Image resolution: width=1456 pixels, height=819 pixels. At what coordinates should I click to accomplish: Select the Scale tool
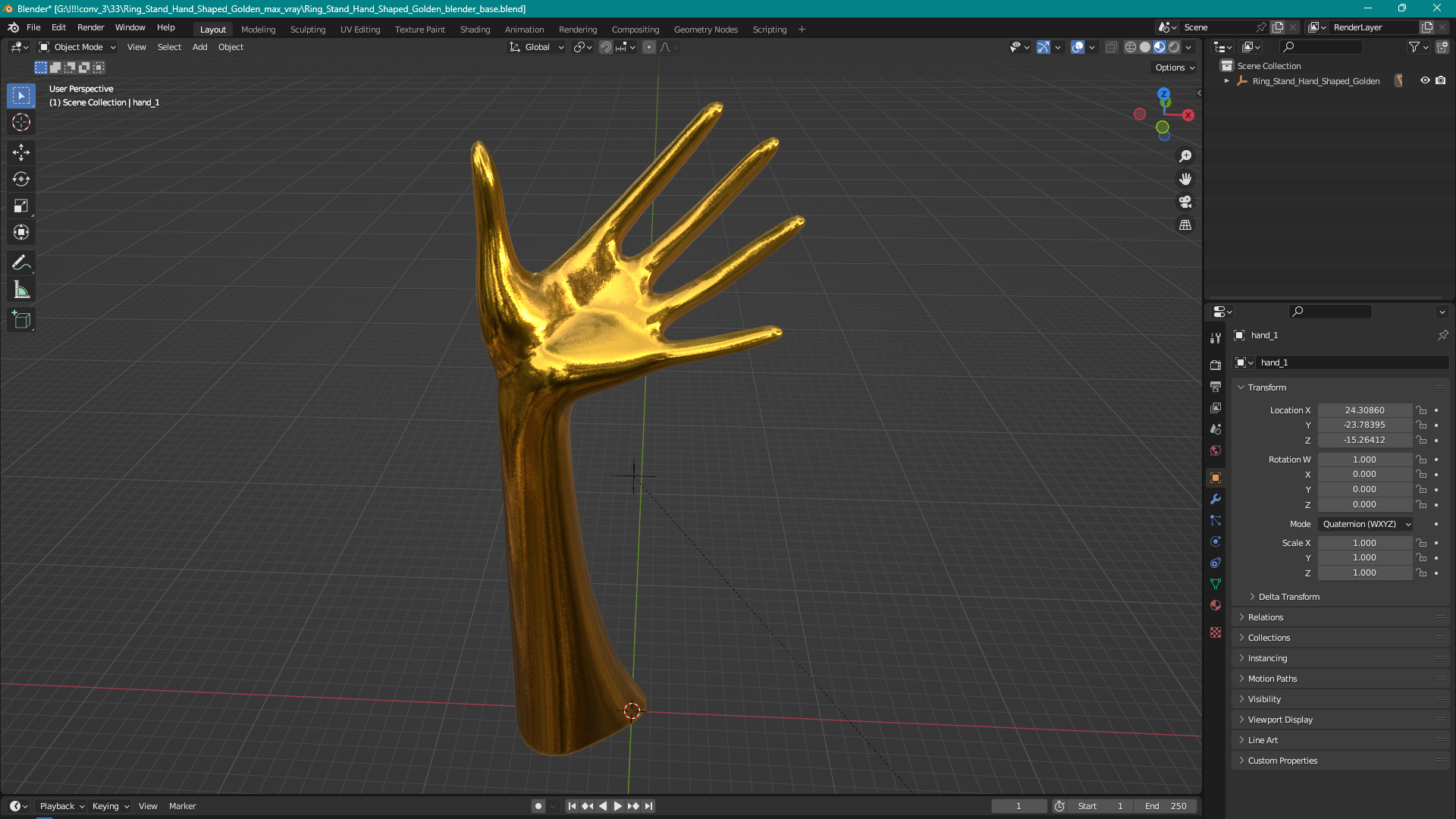click(x=21, y=206)
